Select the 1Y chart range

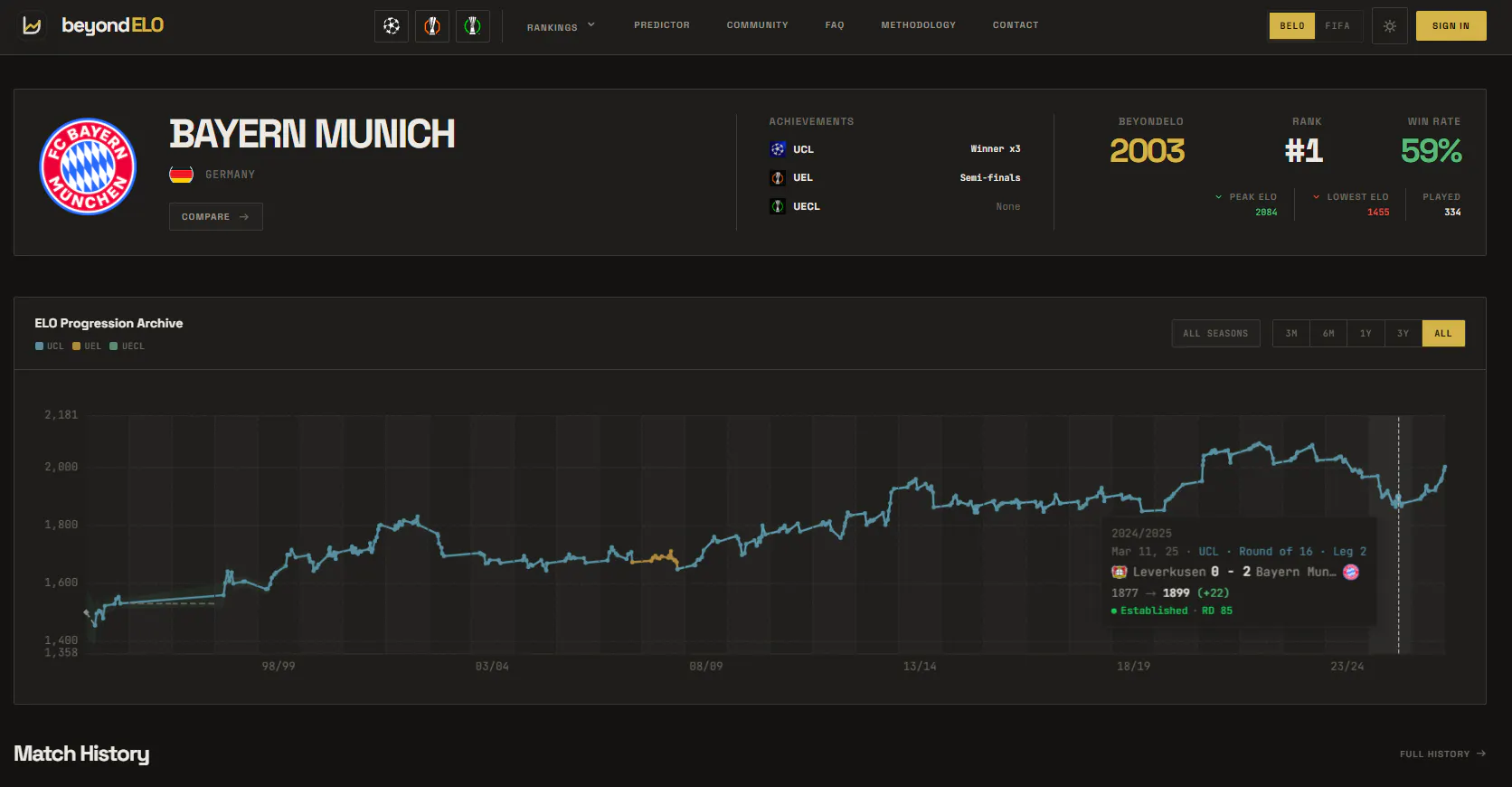[1366, 334]
